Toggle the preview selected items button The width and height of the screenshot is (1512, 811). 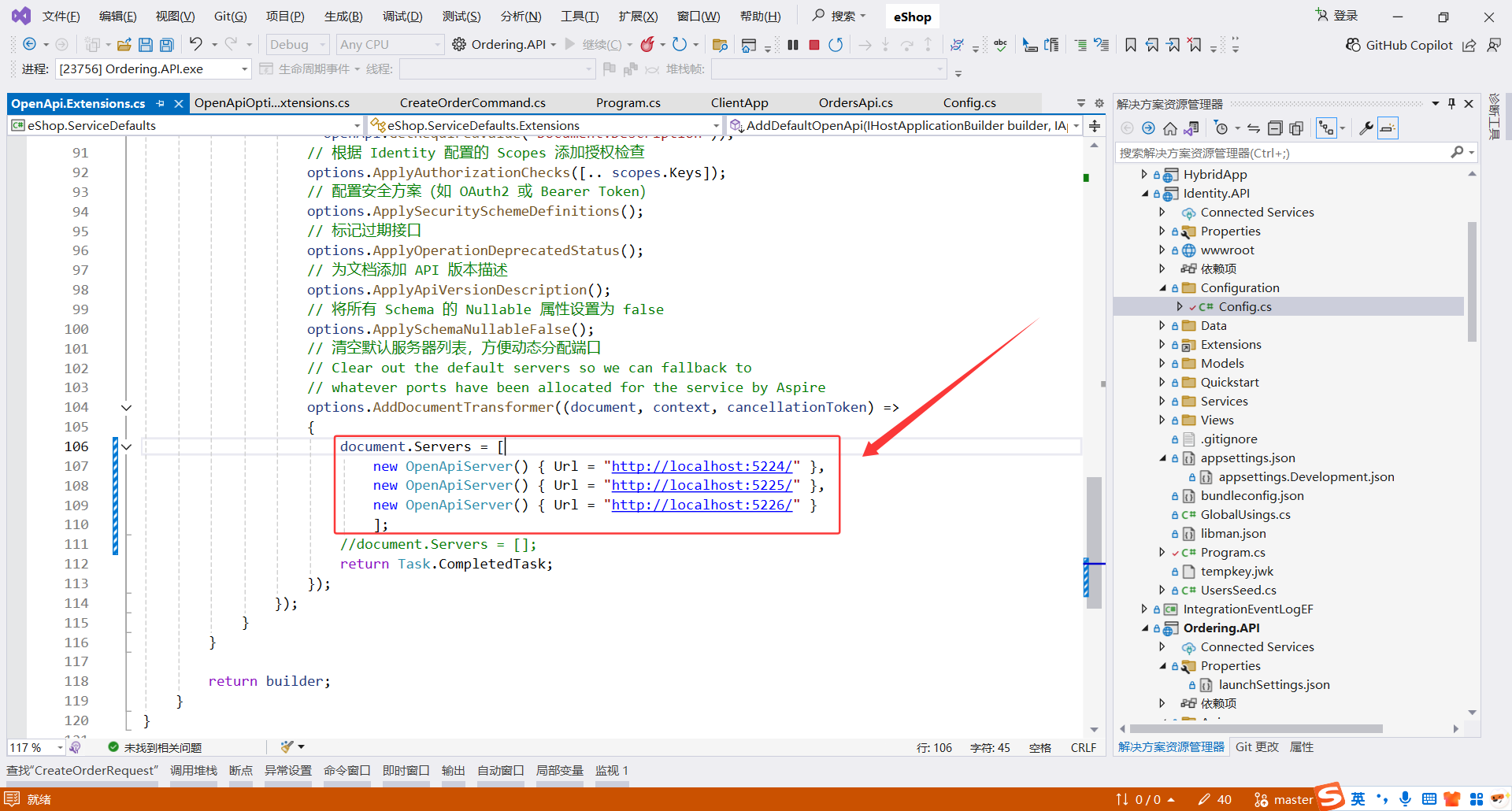click(1388, 128)
